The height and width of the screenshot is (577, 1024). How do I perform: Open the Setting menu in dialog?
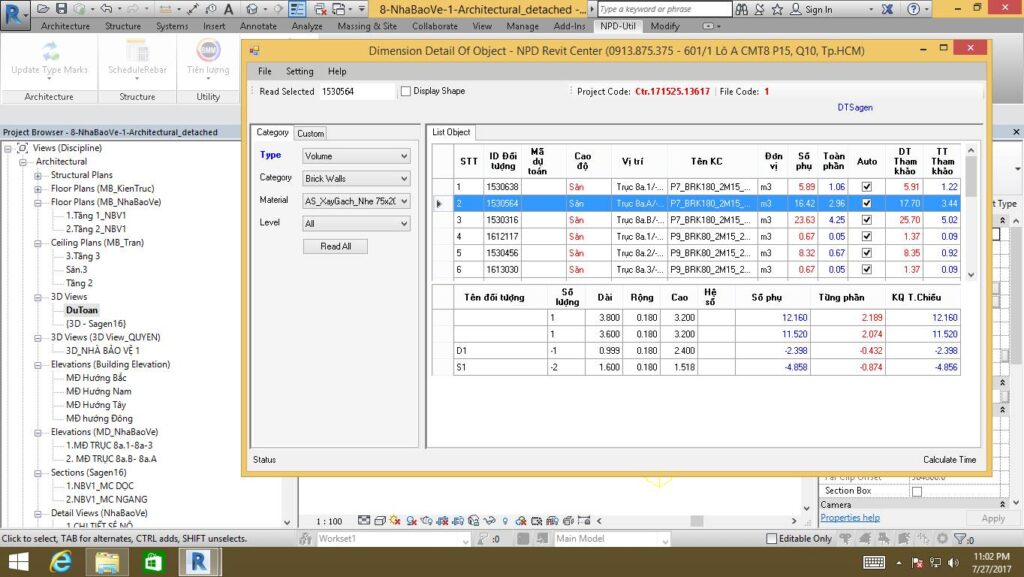point(299,71)
